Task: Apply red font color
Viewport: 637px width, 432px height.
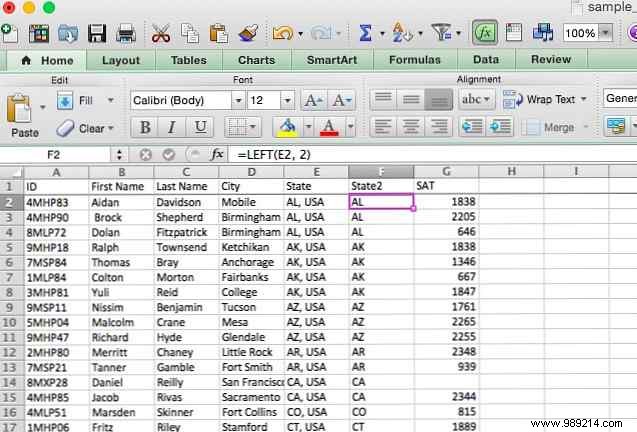Action: click(x=329, y=128)
